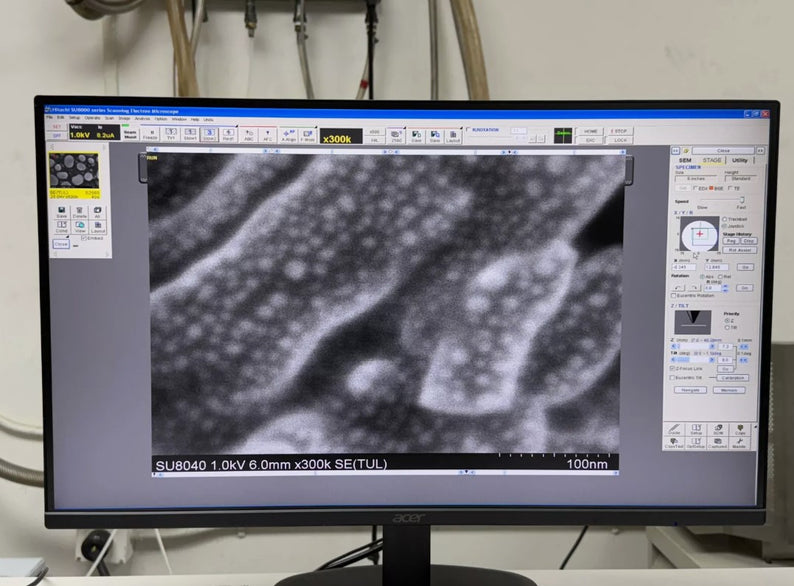The width and height of the screenshot is (794, 586).
Task: Select the Trackball radio option
Action: coord(725,219)
